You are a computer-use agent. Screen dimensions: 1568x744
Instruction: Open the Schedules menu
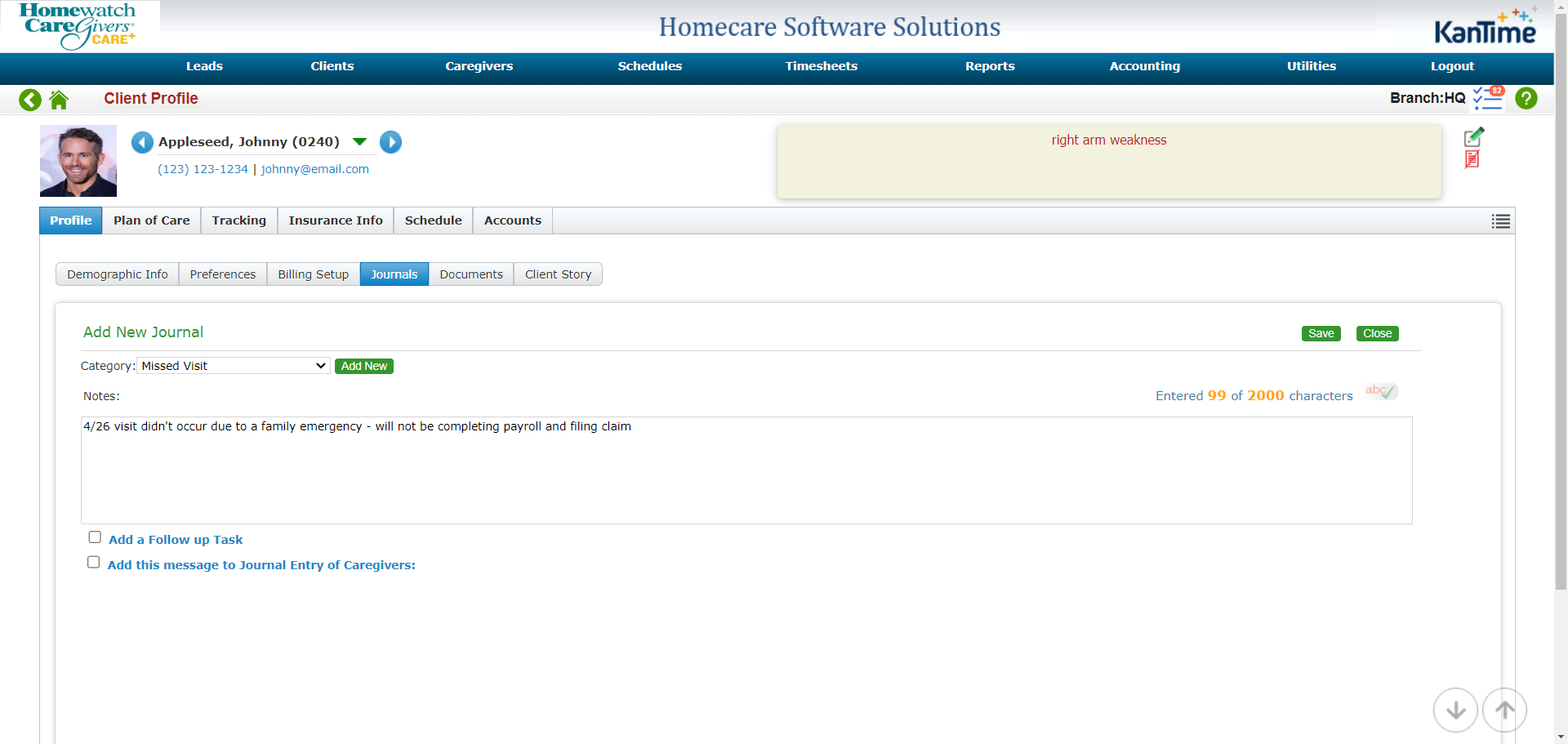pyautogui.click(x=649, y=66)
